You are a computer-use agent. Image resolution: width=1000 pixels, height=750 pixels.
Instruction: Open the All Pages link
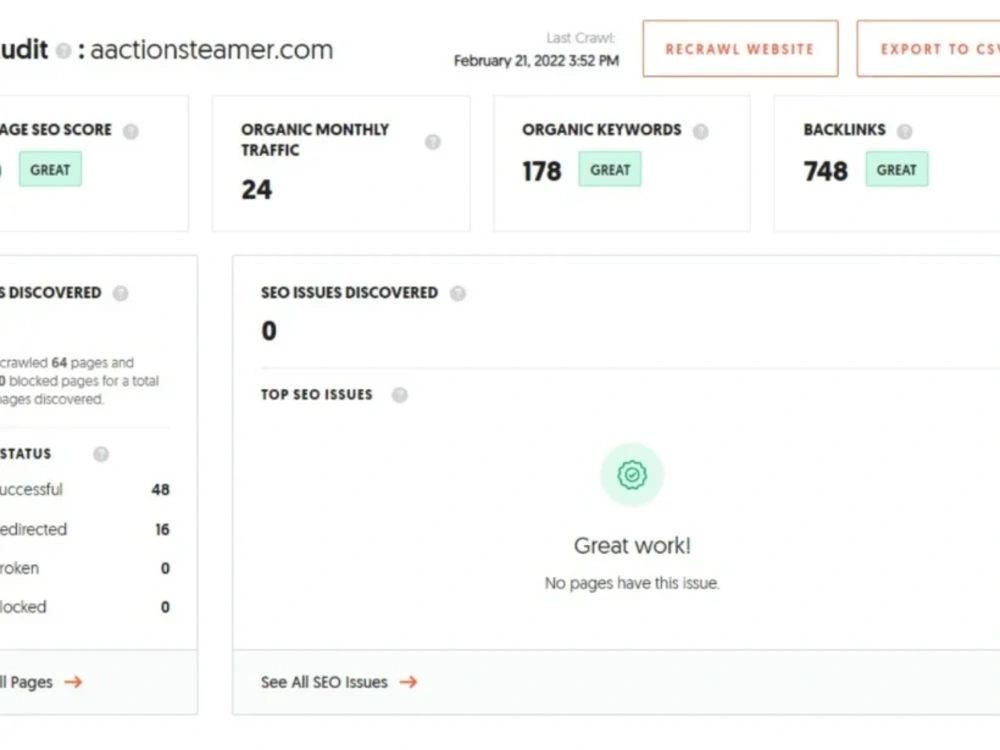26,682
